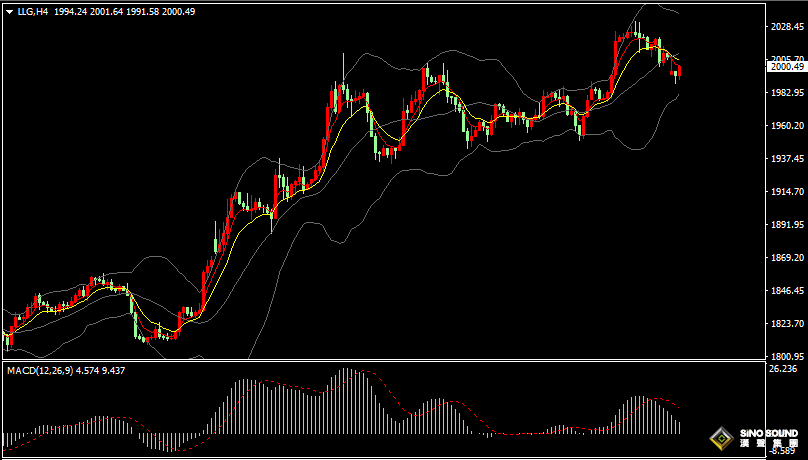Viewport: 808px width, 460px height.
Task: Click the divider between chart and MACD panel
Action: 380,362
